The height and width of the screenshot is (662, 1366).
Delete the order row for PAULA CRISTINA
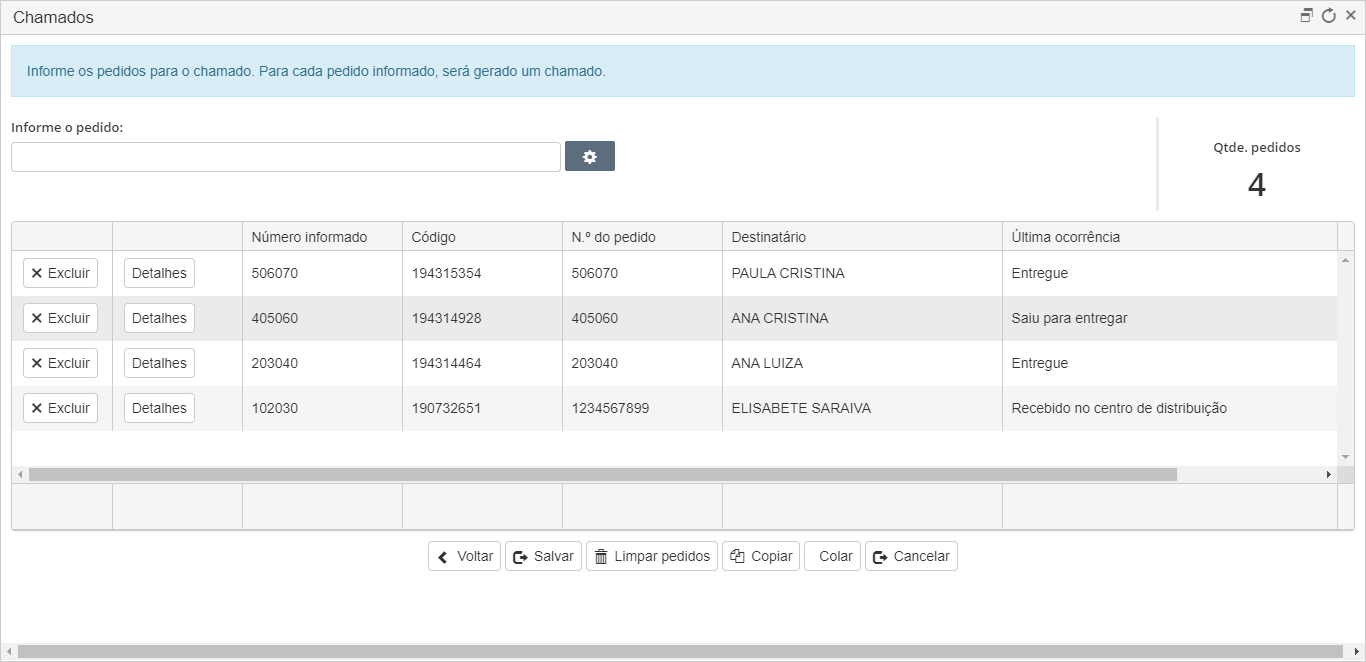pos(60,273)
